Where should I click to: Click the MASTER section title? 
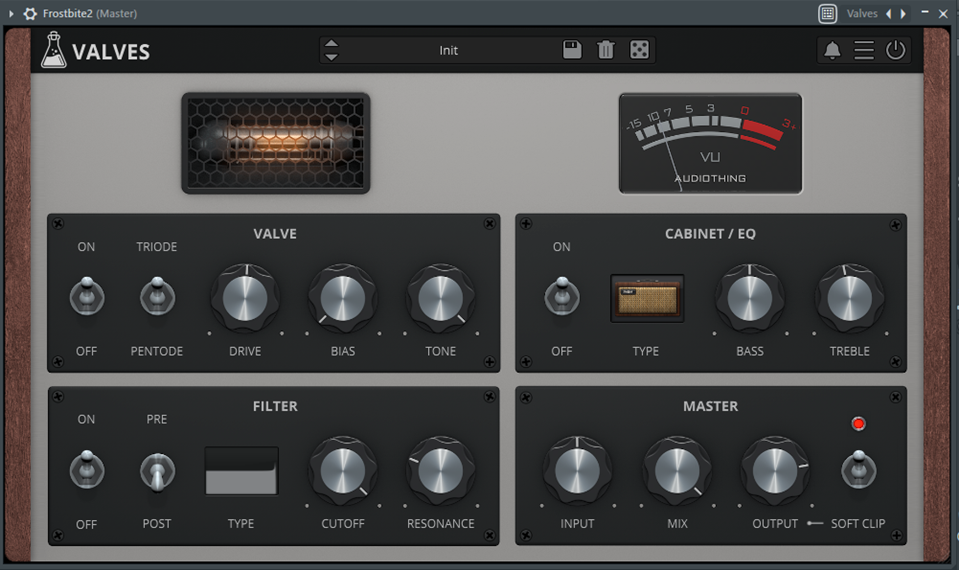[710, 406]
